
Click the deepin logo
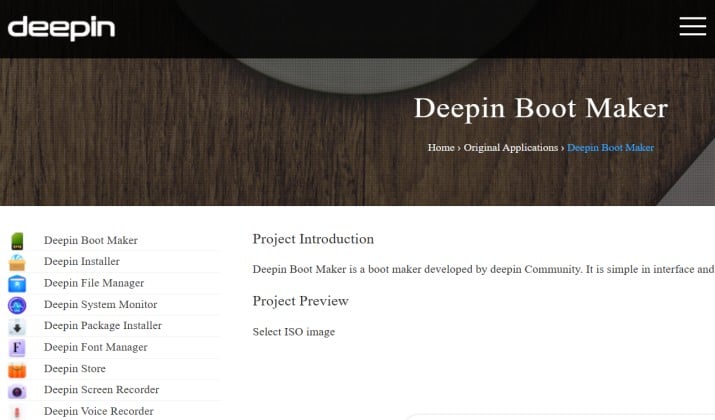(62, 28)
